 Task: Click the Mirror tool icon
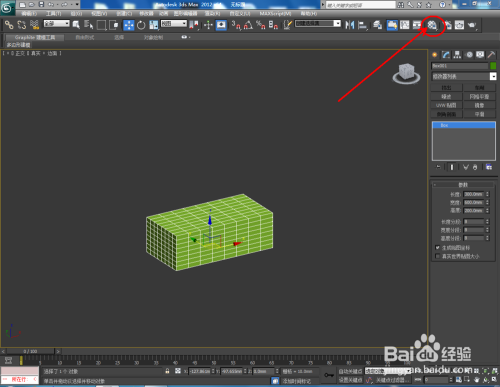coord(350,25)
